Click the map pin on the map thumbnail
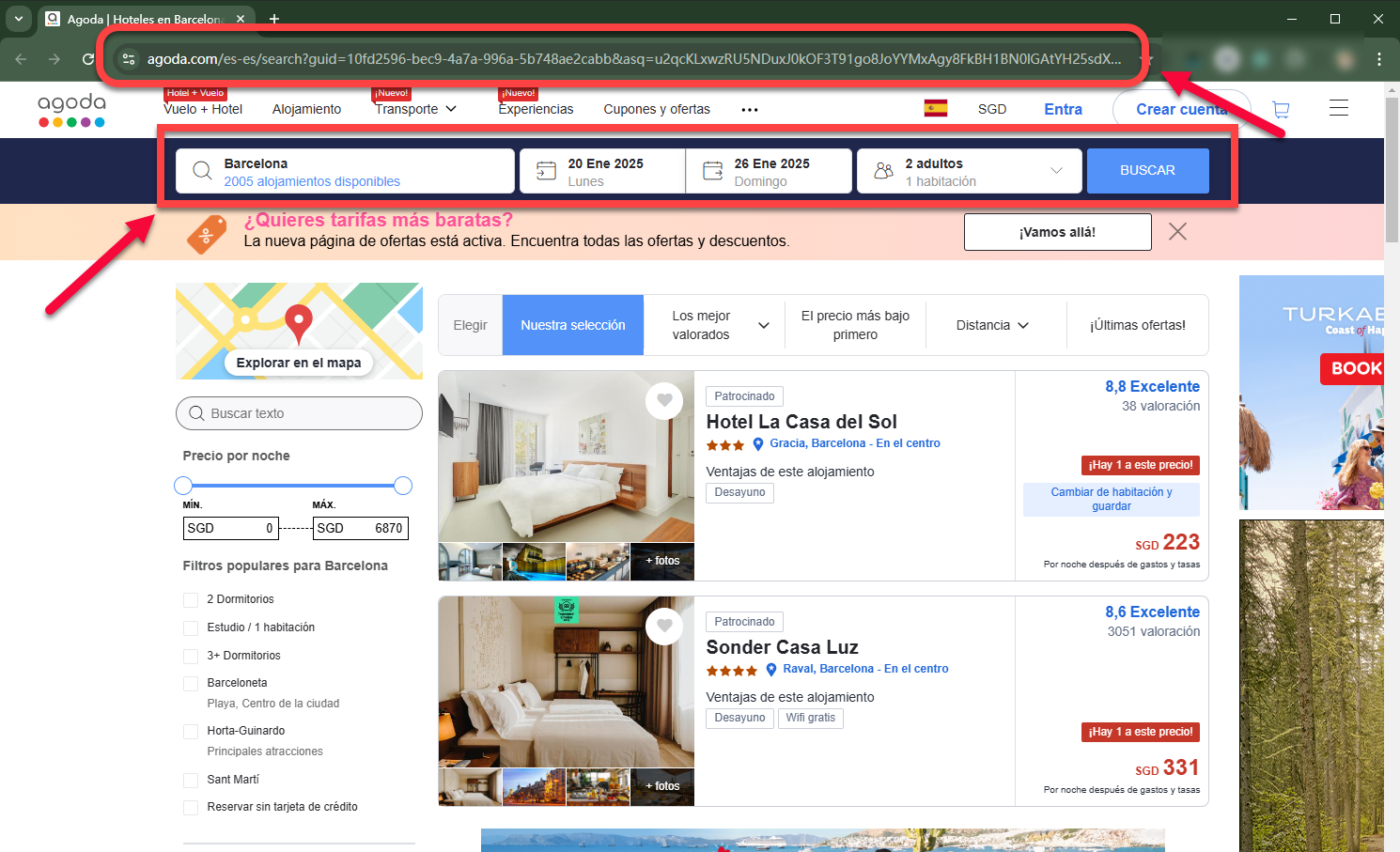 pyautogui.click(x=299, y=323)
